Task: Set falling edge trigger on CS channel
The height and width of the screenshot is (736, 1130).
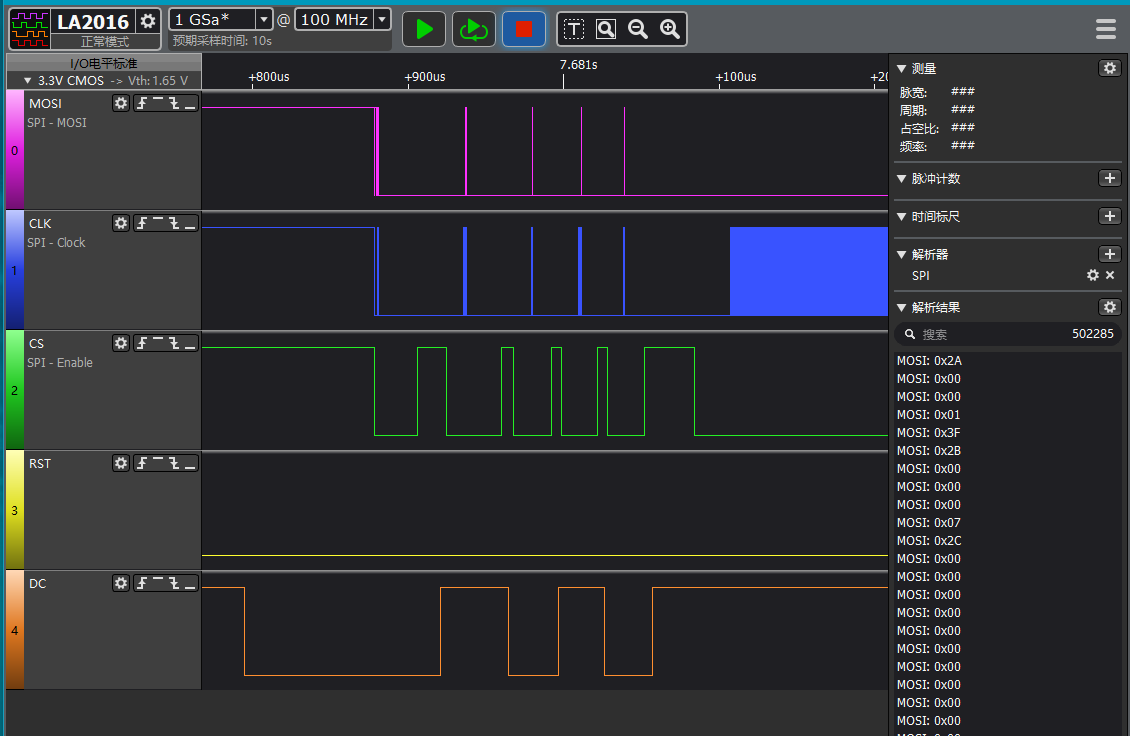Action: (x=174, y=343)
